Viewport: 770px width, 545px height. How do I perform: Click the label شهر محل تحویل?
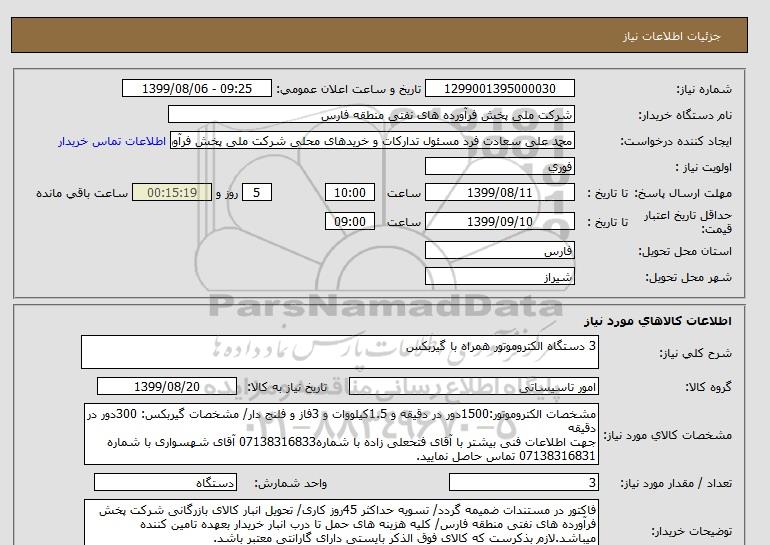688,277
